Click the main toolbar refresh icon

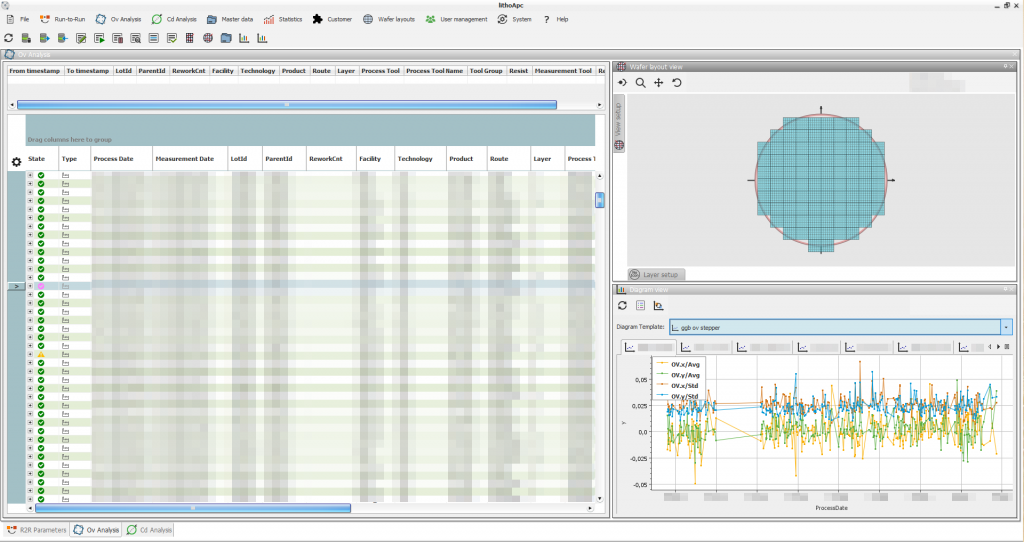click(x=8, y=39)
